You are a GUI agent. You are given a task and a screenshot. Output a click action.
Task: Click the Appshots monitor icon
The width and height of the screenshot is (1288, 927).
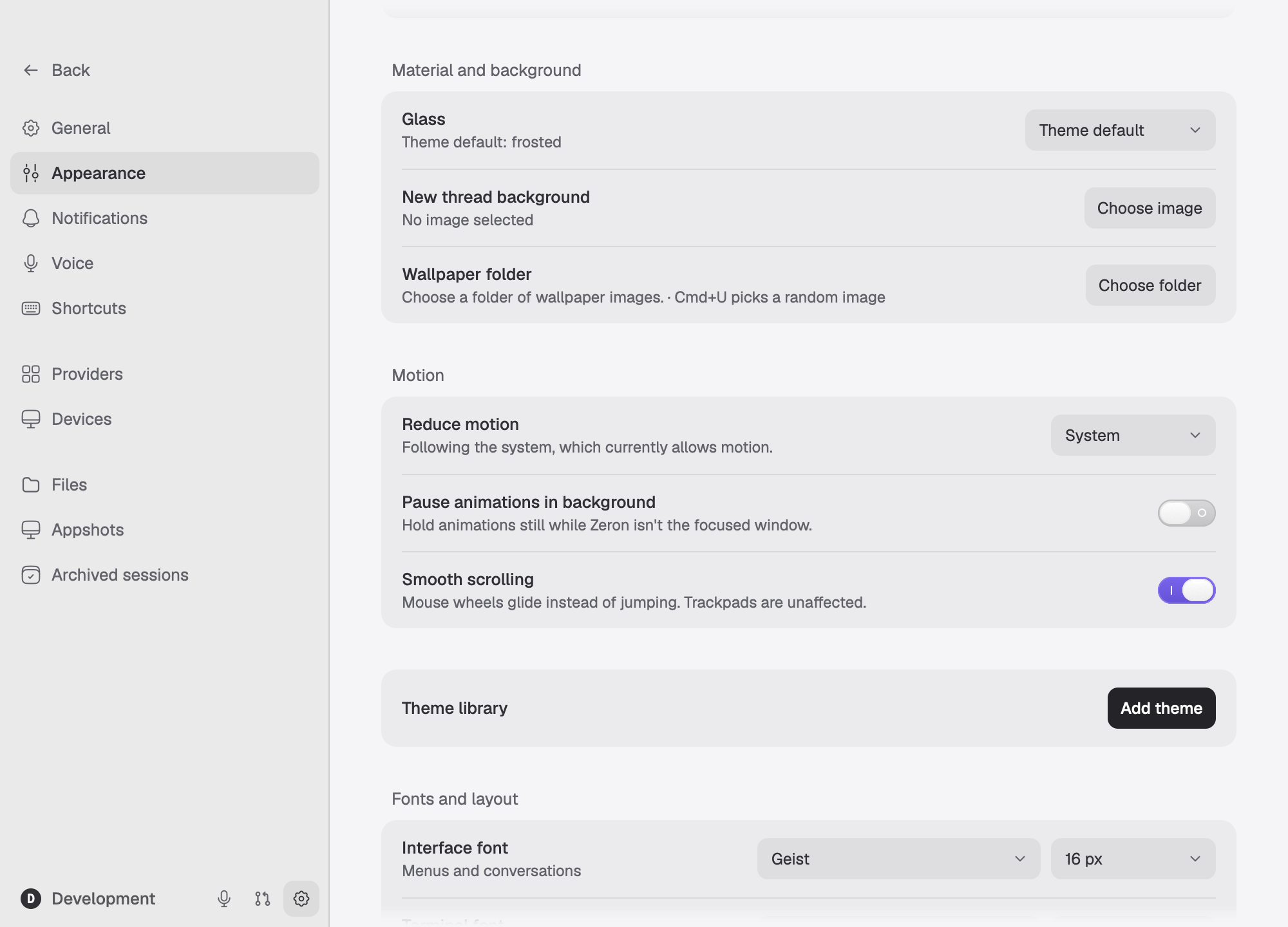31,530
